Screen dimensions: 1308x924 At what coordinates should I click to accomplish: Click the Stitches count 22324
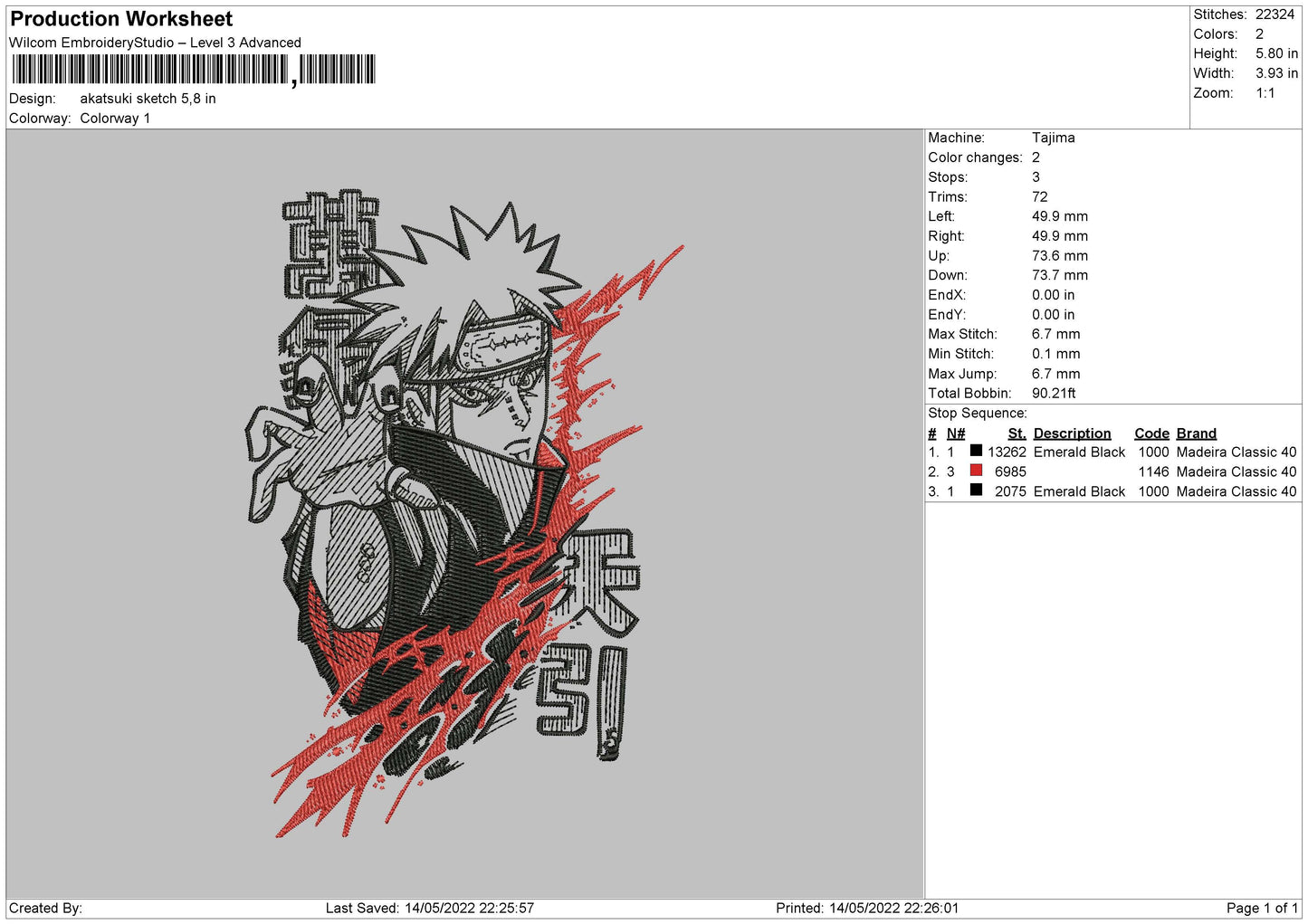pos(1275,14)
